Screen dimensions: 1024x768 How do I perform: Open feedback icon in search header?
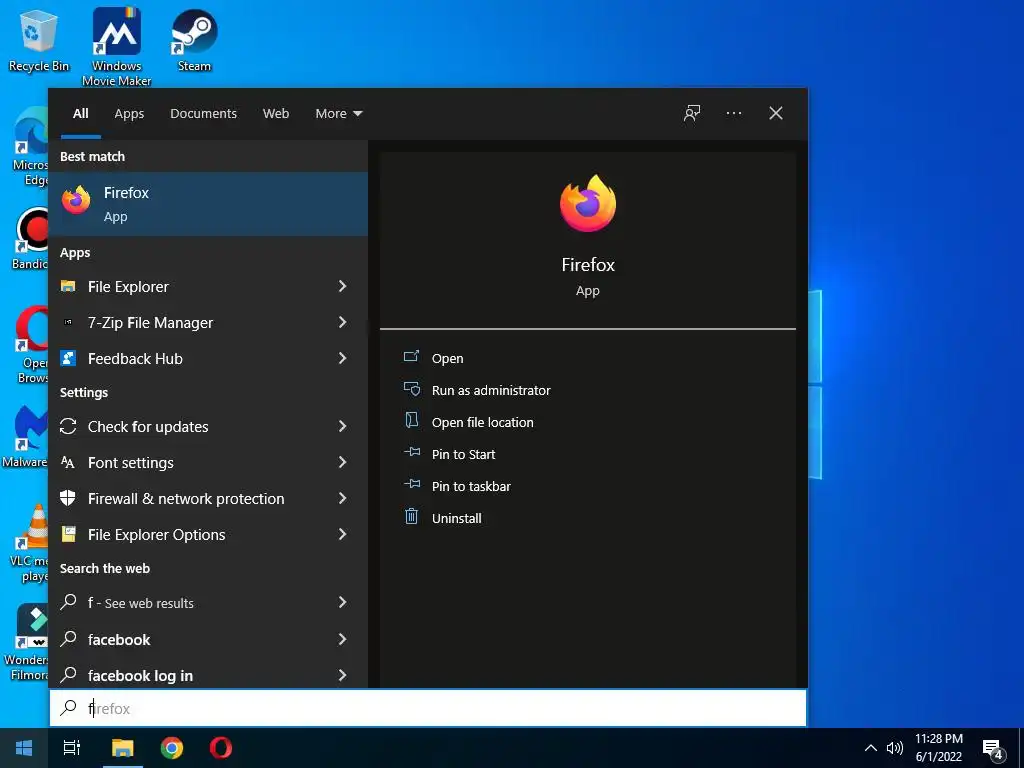click(692, 113)
